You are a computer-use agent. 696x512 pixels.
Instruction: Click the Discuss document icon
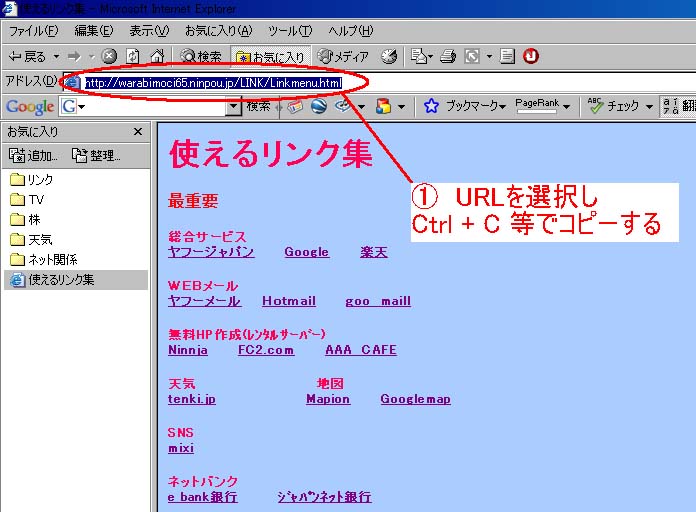coord(507,56)
